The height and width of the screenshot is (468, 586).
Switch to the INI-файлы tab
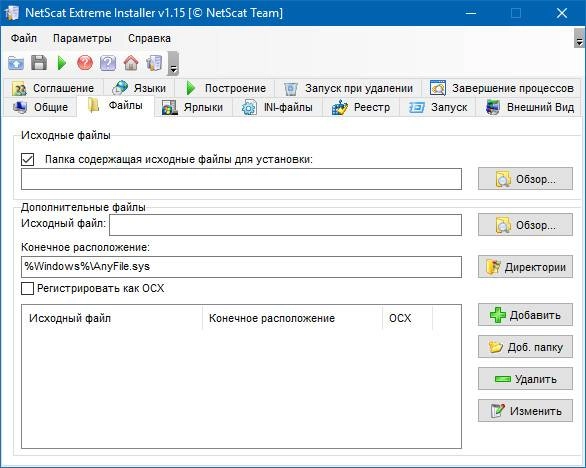277,107
